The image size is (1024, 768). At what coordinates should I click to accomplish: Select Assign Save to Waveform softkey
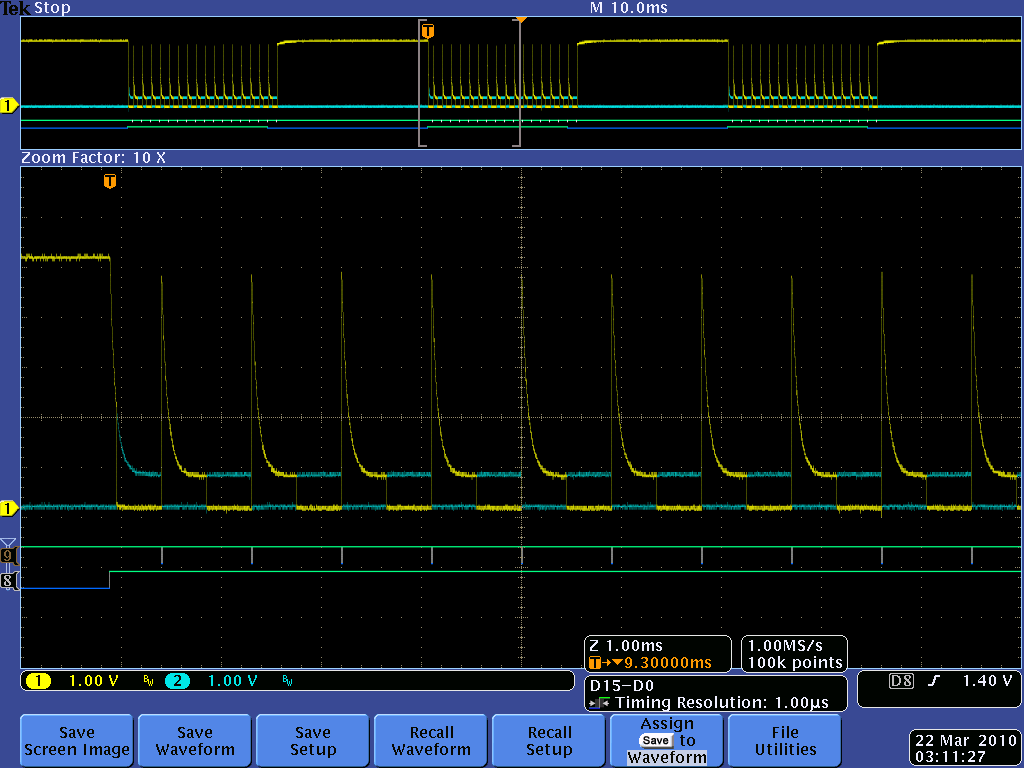[667, 741]
